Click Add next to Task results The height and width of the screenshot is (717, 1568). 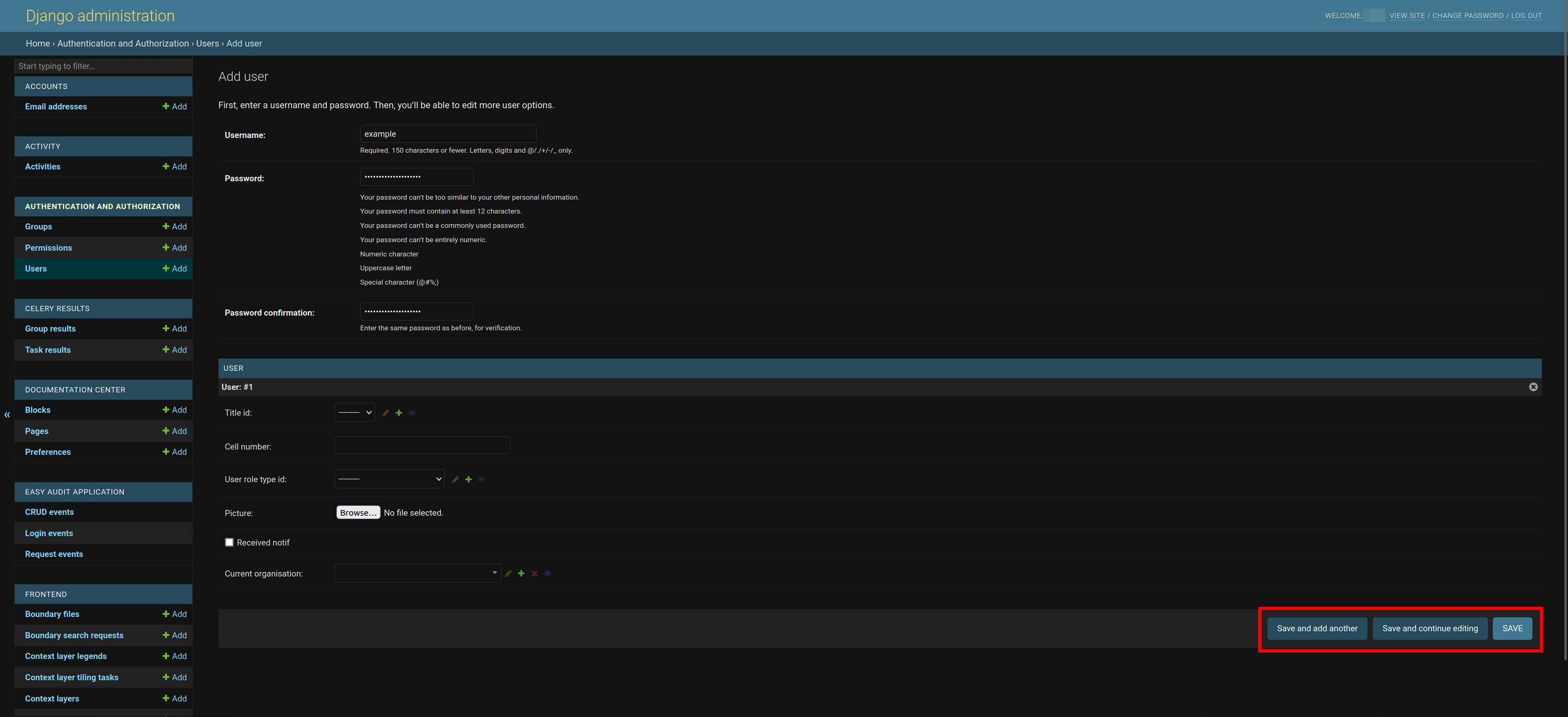tap(175, 350)
